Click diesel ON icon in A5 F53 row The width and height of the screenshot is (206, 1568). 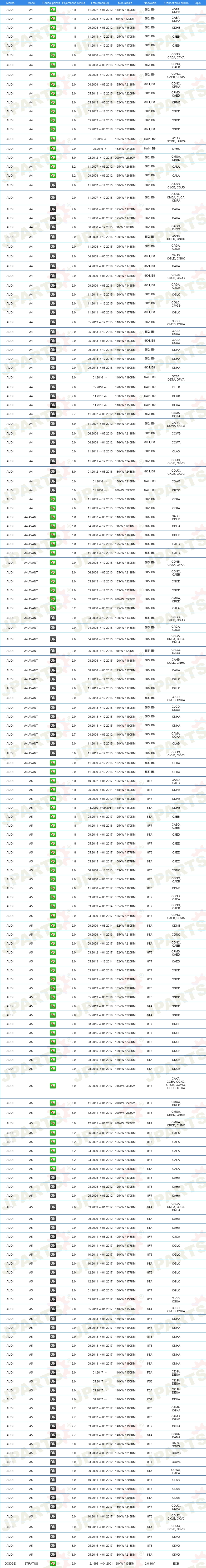coord(53,1381)
